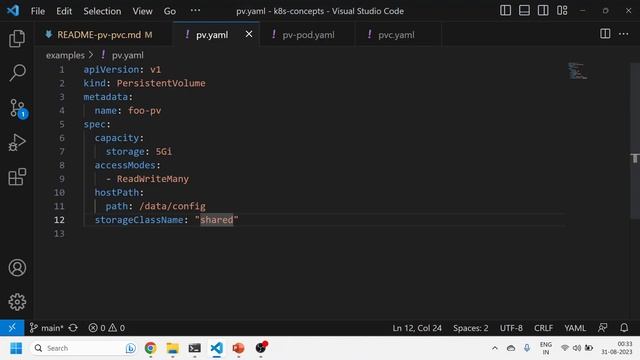Select language mode YAML

(x=575, y=328)
